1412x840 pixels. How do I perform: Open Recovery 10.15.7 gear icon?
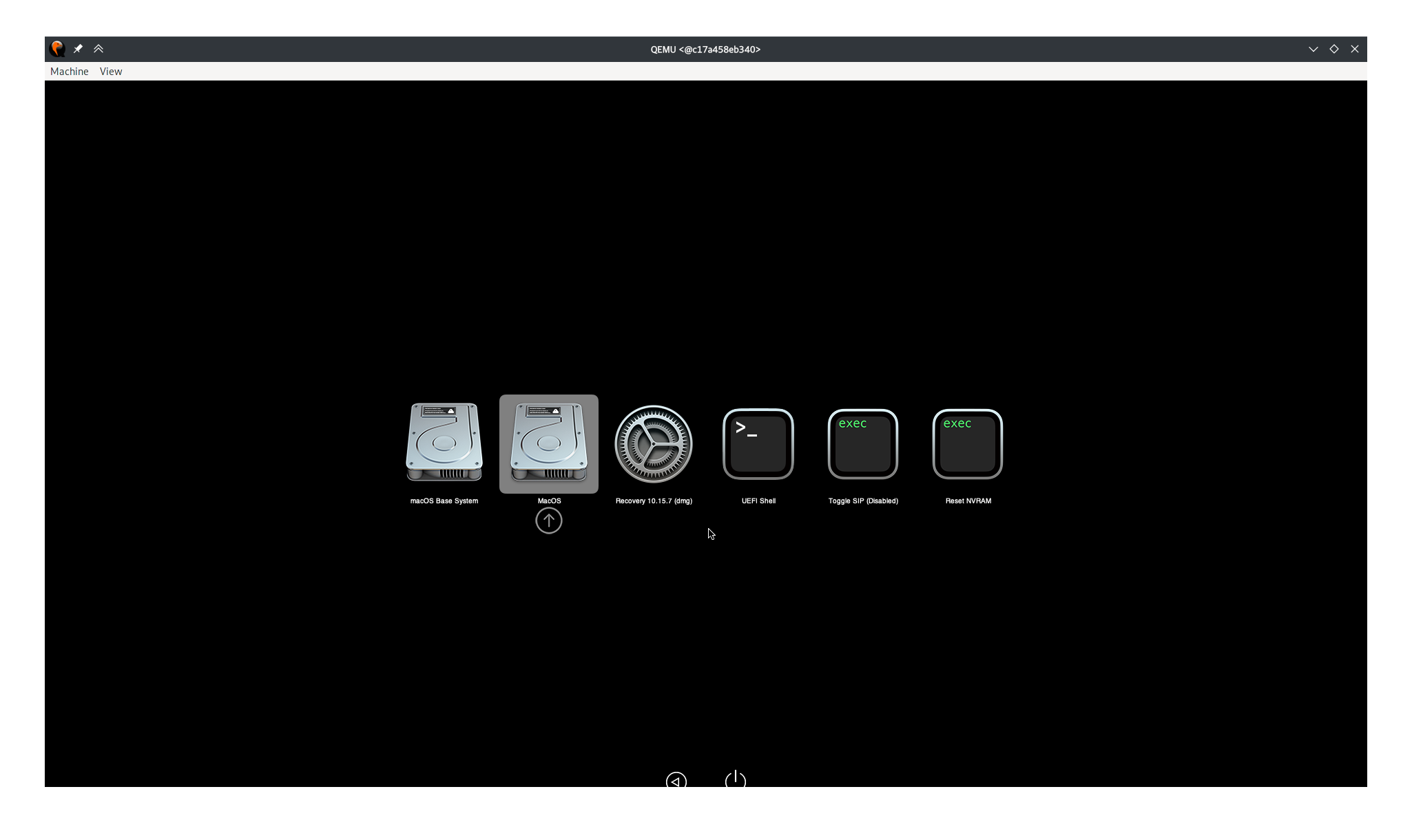[653, 443]
